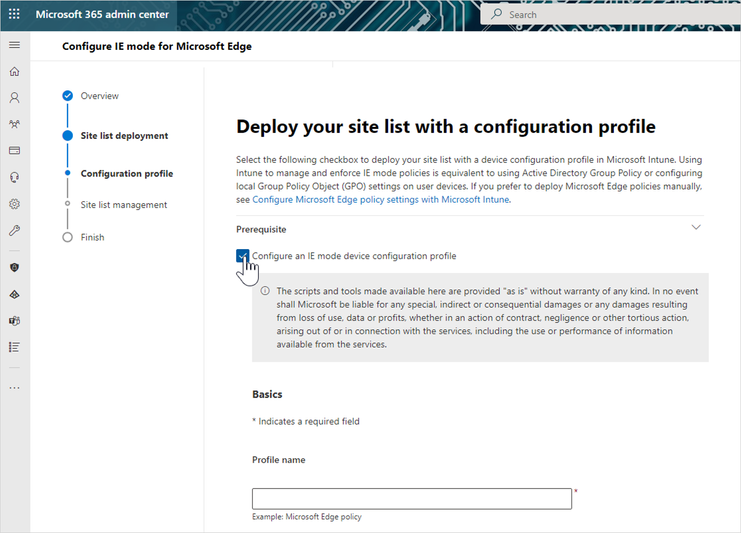The image size is (741, 533).
Task: Show more navigation items ellipsis
Action: pos(15,388)
